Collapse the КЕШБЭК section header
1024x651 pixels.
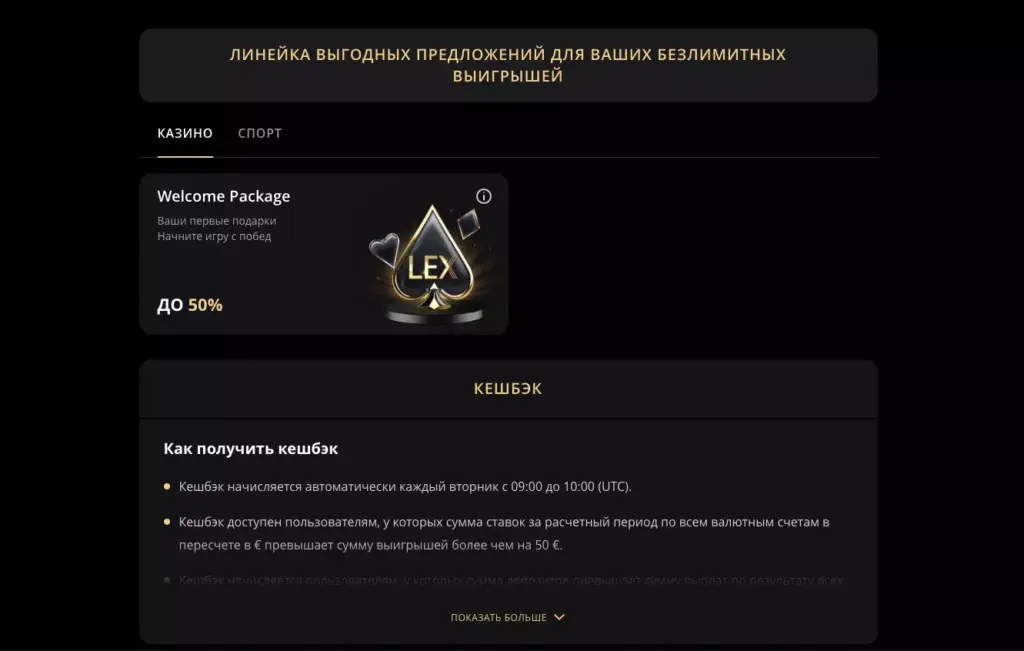pos(509,388)
